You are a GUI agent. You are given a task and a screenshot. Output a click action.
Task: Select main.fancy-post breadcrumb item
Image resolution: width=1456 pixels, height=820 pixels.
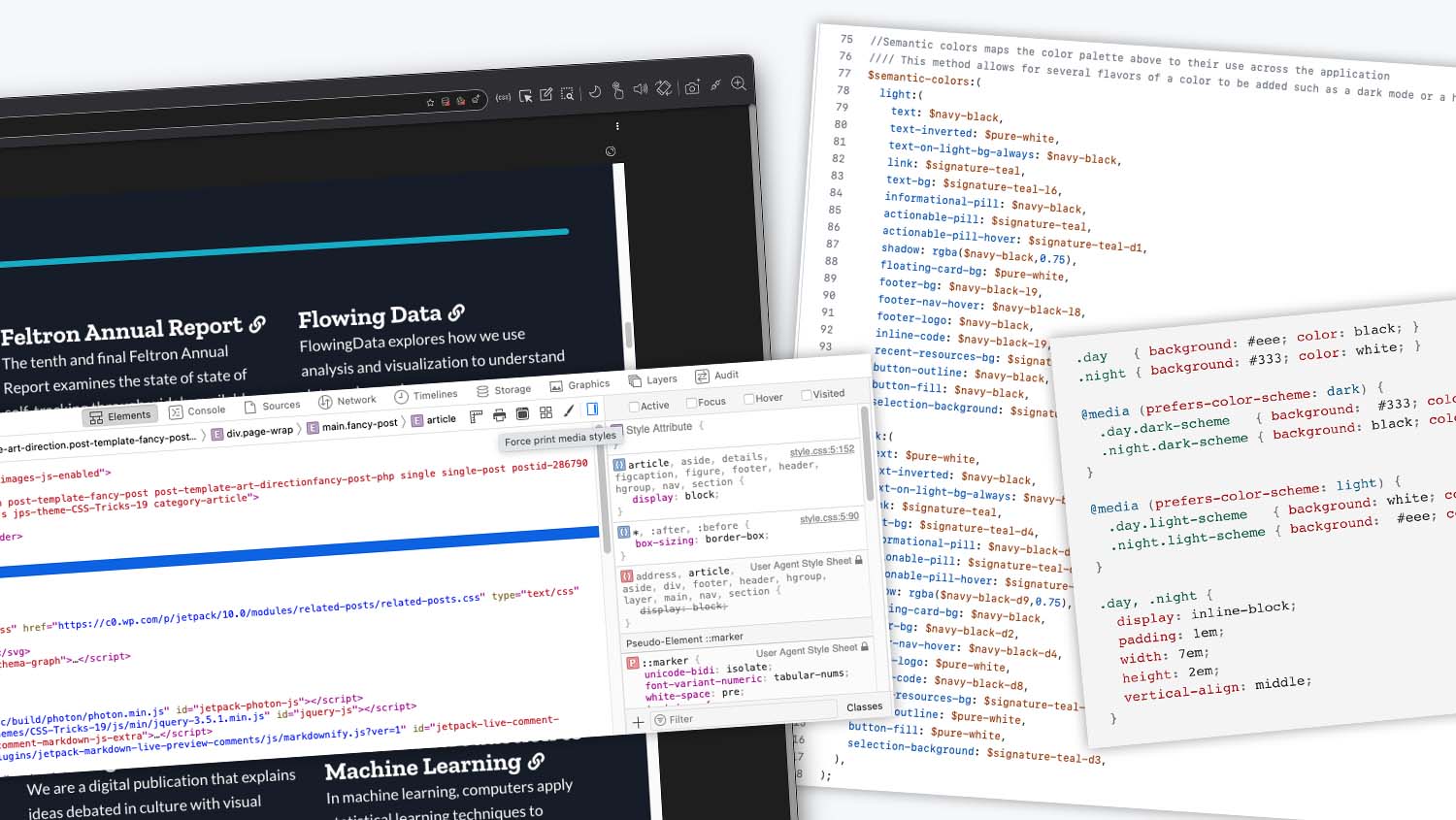pos(352,425)
